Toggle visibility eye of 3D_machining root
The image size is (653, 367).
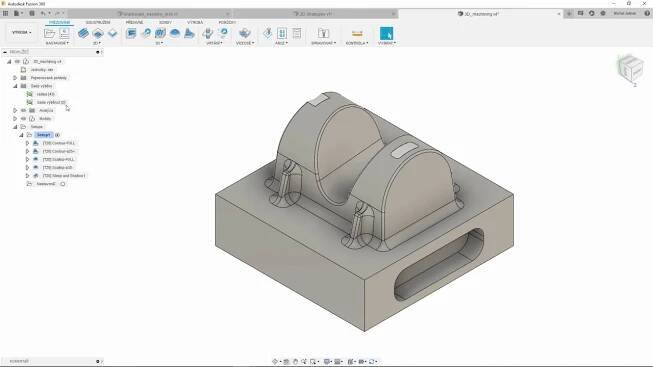[x=17, y=62]
